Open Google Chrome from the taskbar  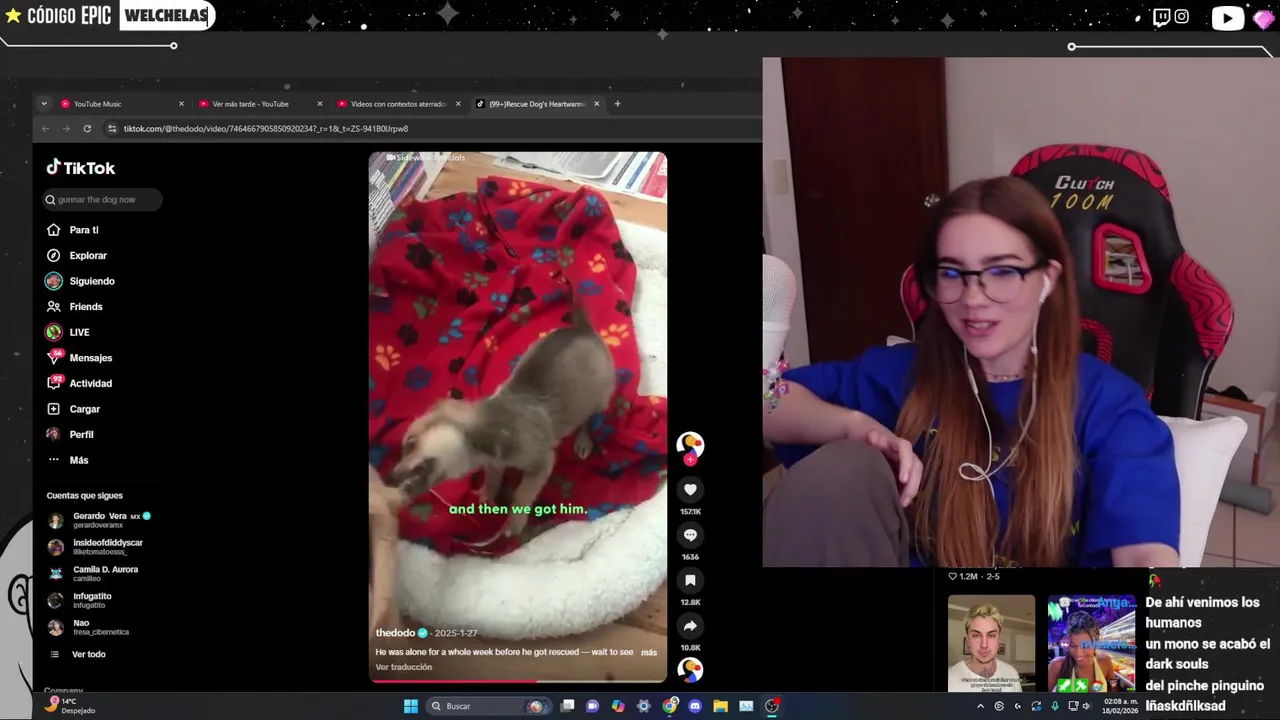670,706
